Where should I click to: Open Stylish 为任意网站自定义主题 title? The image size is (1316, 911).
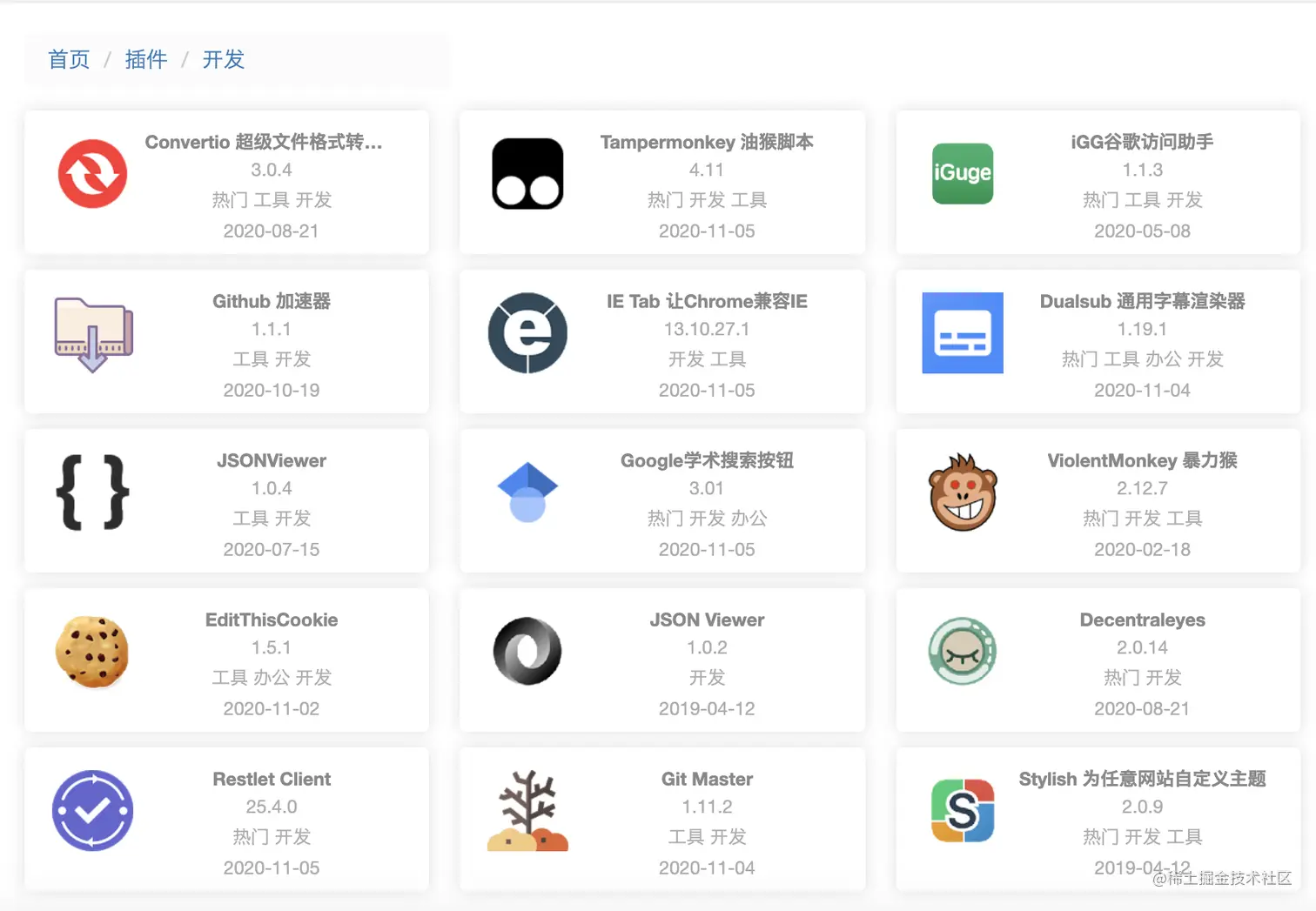(1142, 779)
